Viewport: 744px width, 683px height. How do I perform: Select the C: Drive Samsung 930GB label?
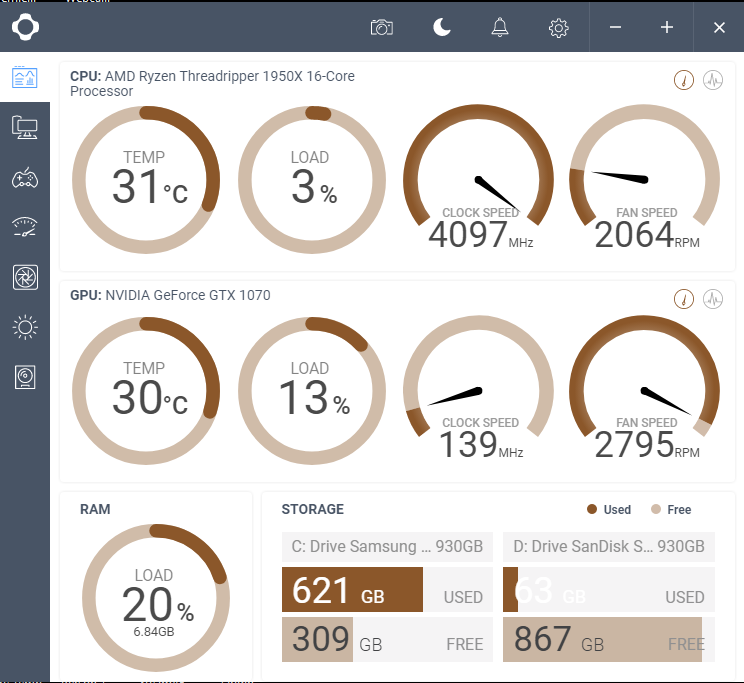click(387, 546)
